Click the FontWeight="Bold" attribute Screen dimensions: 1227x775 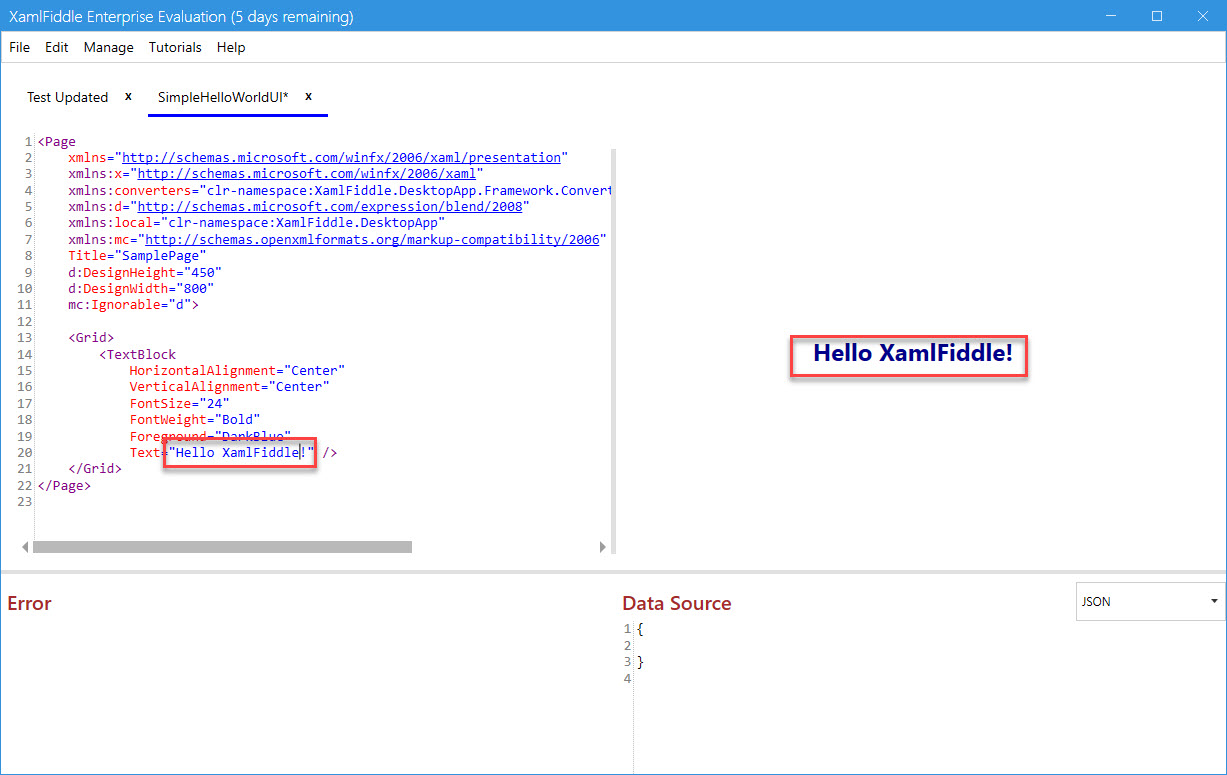click(x=195, y=419)
